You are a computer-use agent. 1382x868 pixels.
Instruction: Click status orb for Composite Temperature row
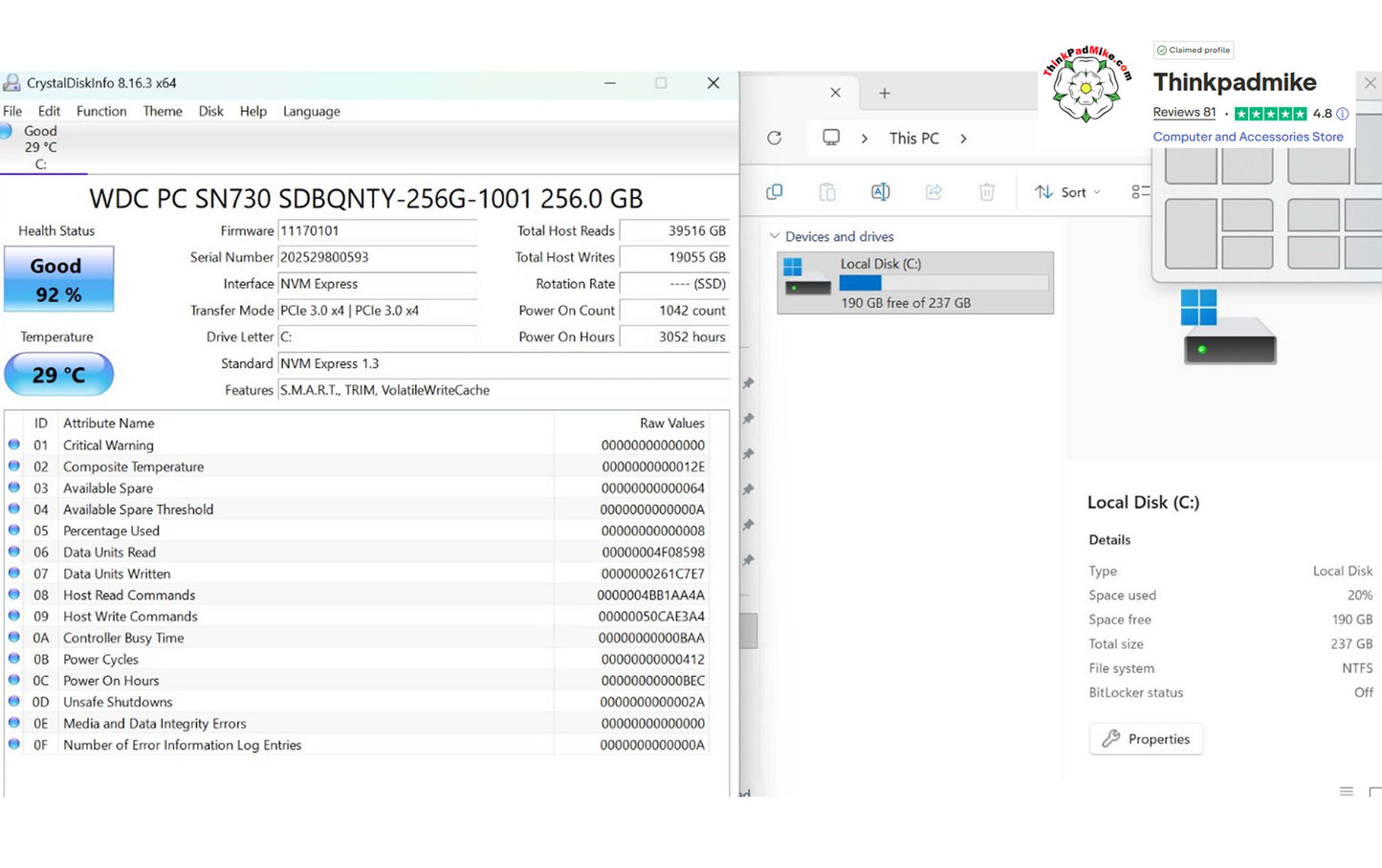[x=14, y=467]
